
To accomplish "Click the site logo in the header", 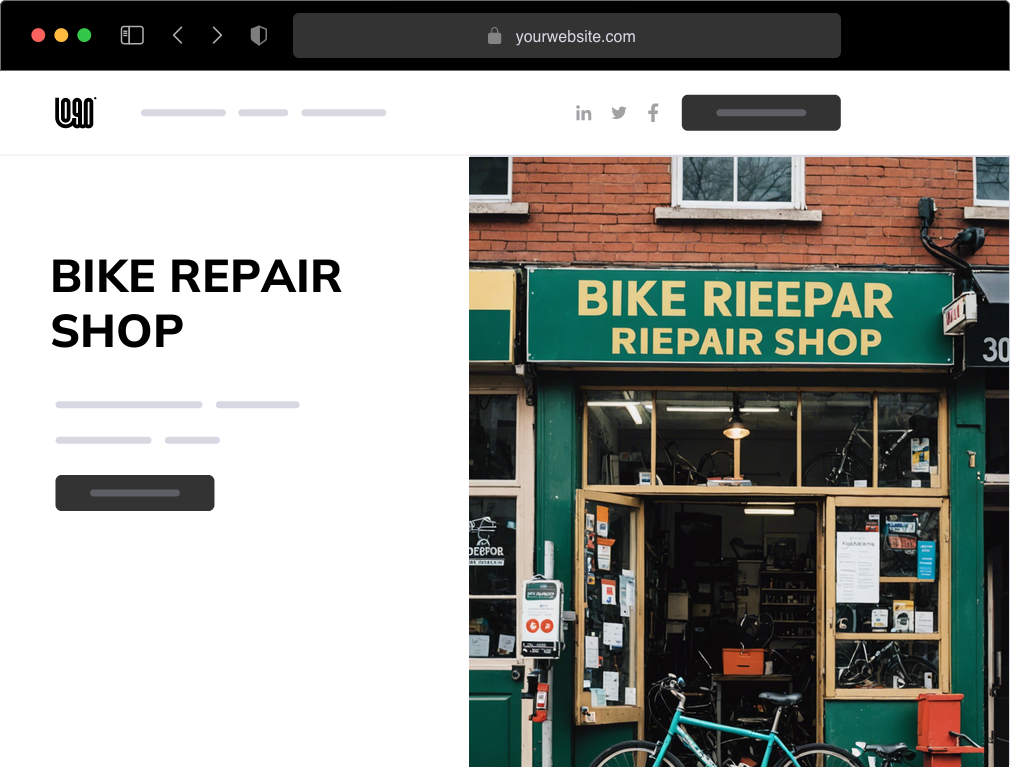I will click(x=74, y=112).
